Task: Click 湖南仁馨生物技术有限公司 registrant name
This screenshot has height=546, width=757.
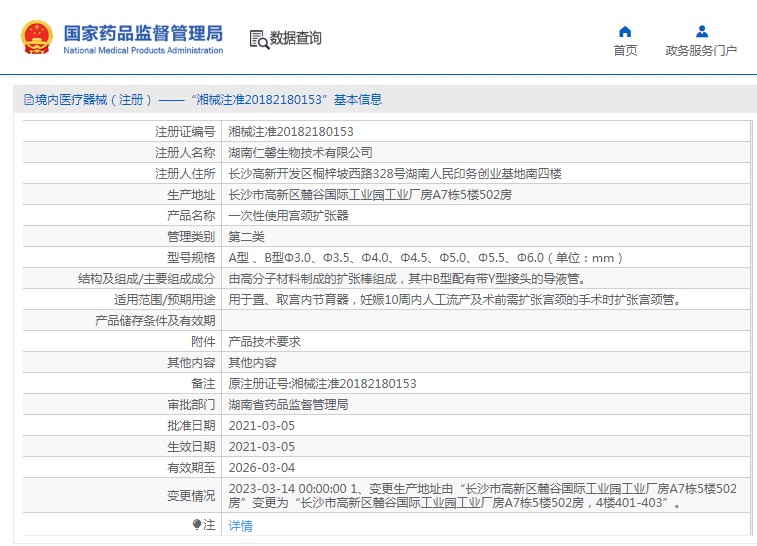Action: click(x=300, y=153)
